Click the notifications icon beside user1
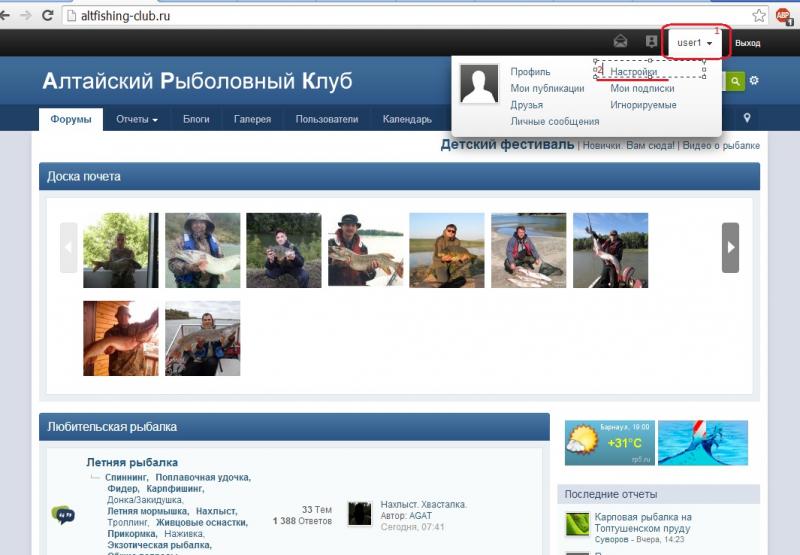This screenshot has width=800, height=555. (x=652, y=42)
